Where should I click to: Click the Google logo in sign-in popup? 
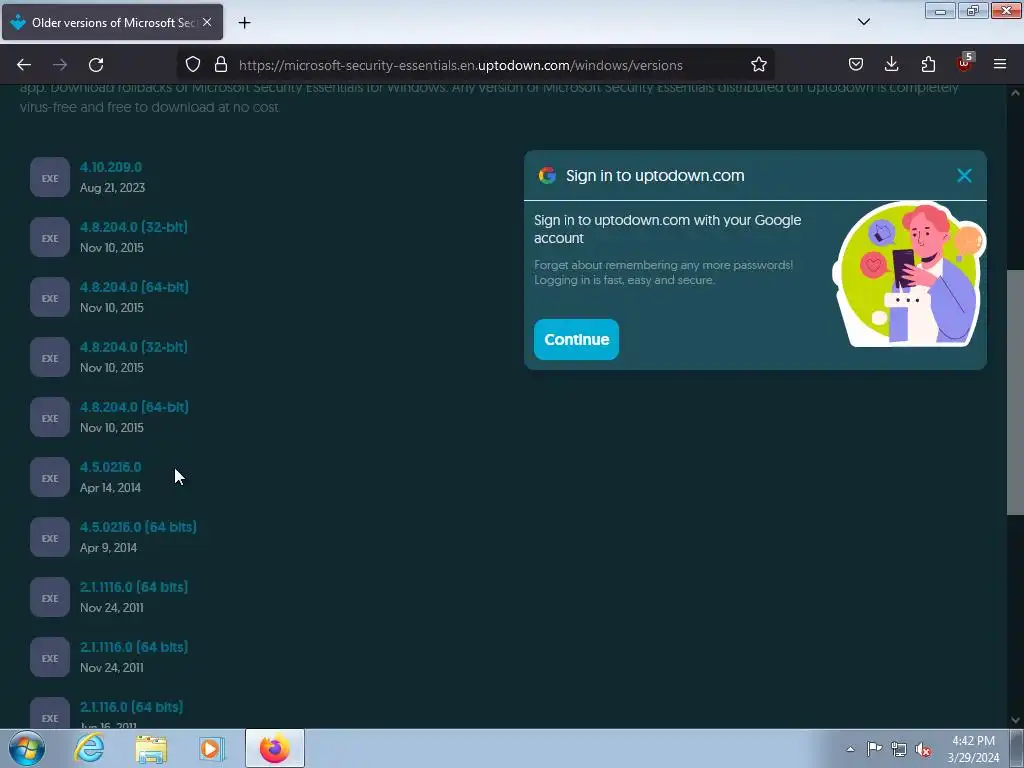pyautogui.click(x=547, y=175)
